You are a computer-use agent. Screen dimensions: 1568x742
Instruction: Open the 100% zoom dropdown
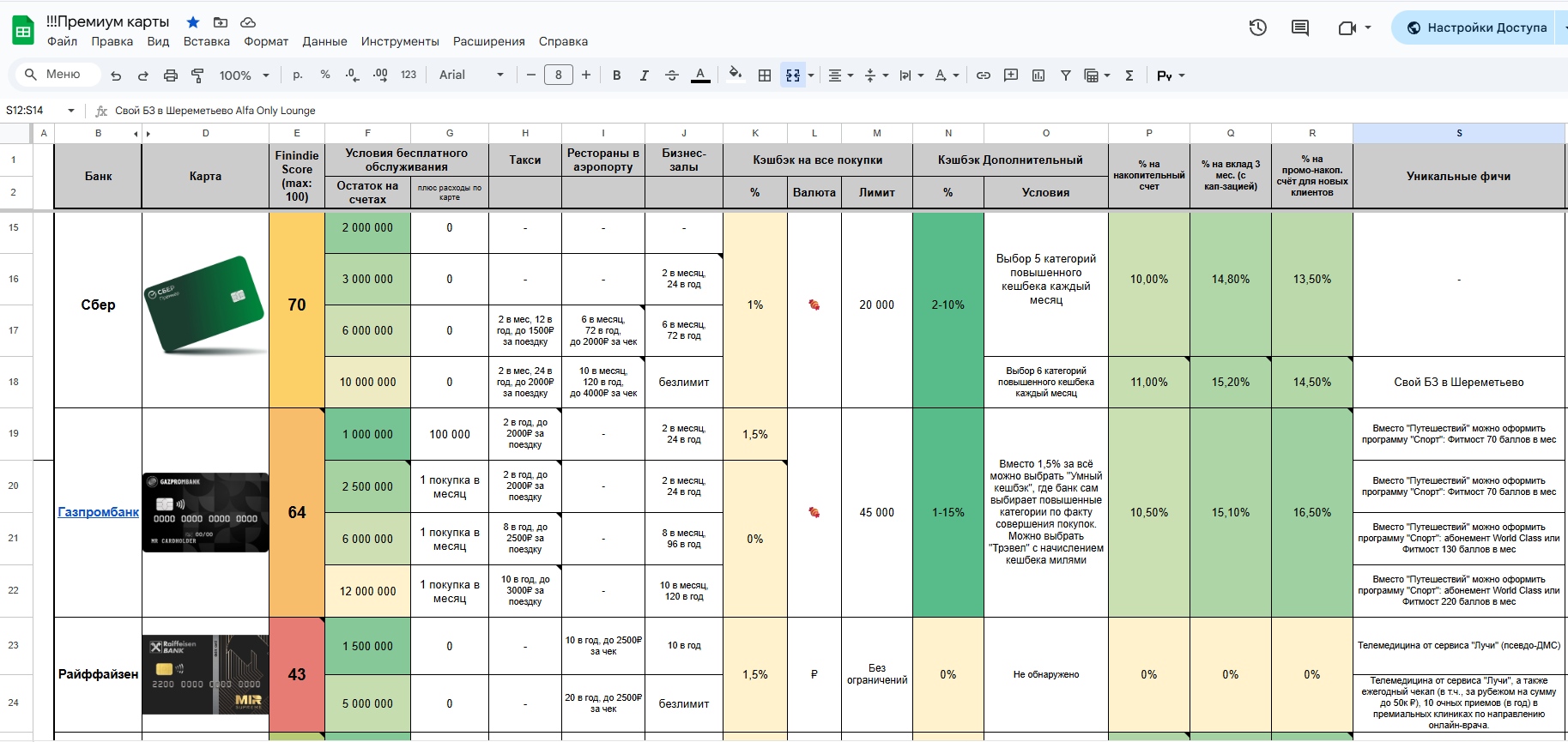point(244,75)
